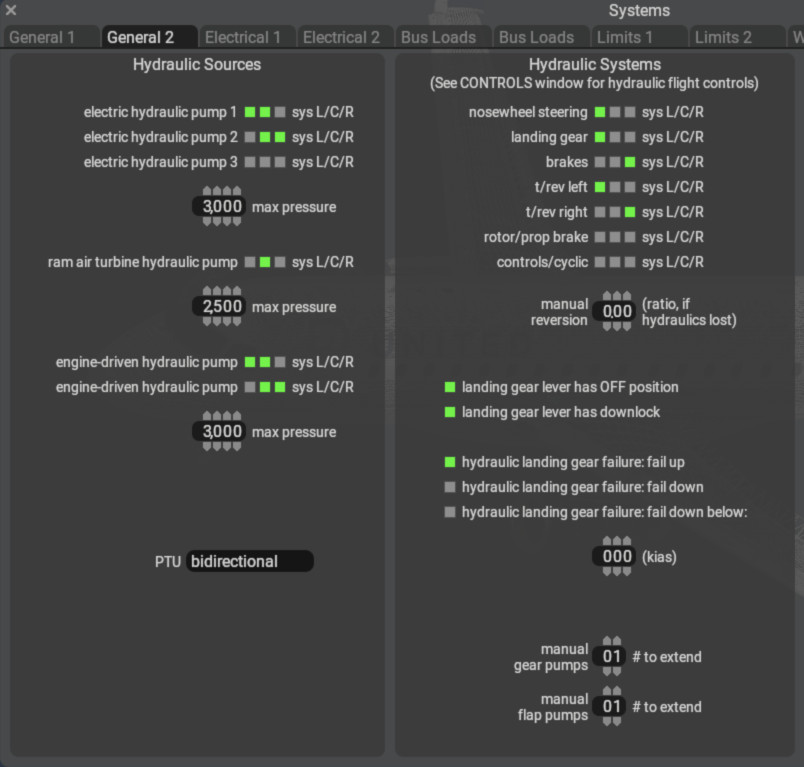Image resolution: width=804 pixels, height=767 pixels.
Task: Toggle landing gear lever has OFF position
Action: tap(450, 387)
